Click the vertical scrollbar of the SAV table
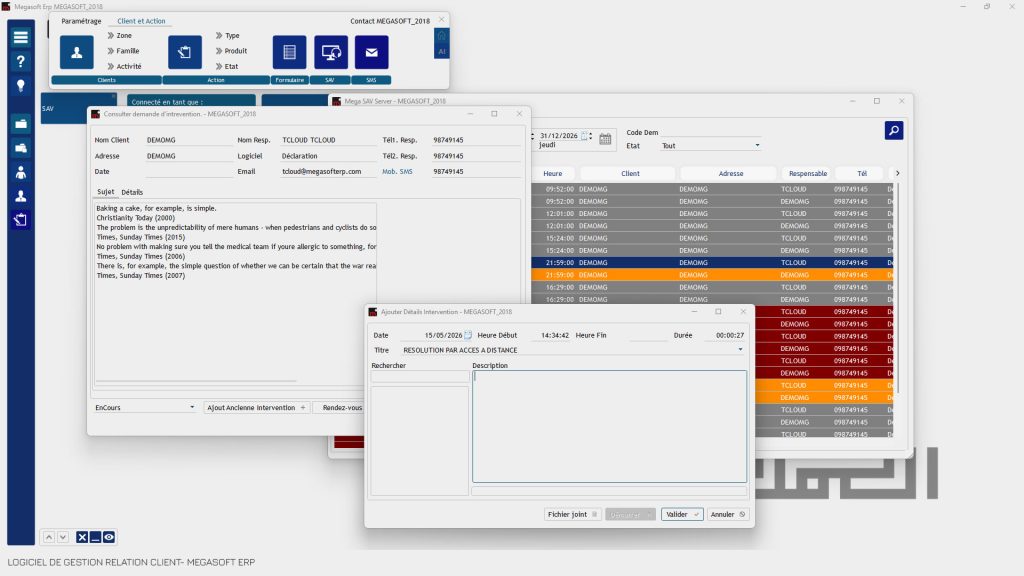 897,287
